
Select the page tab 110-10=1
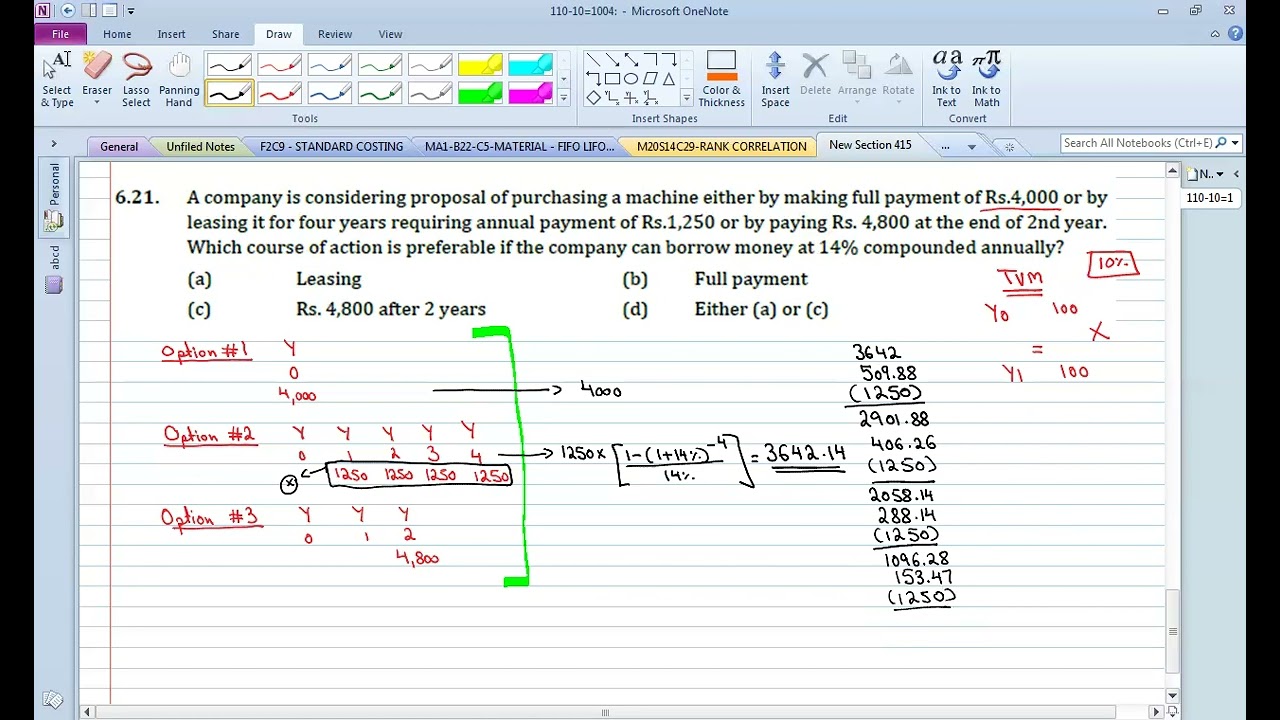1209,198
